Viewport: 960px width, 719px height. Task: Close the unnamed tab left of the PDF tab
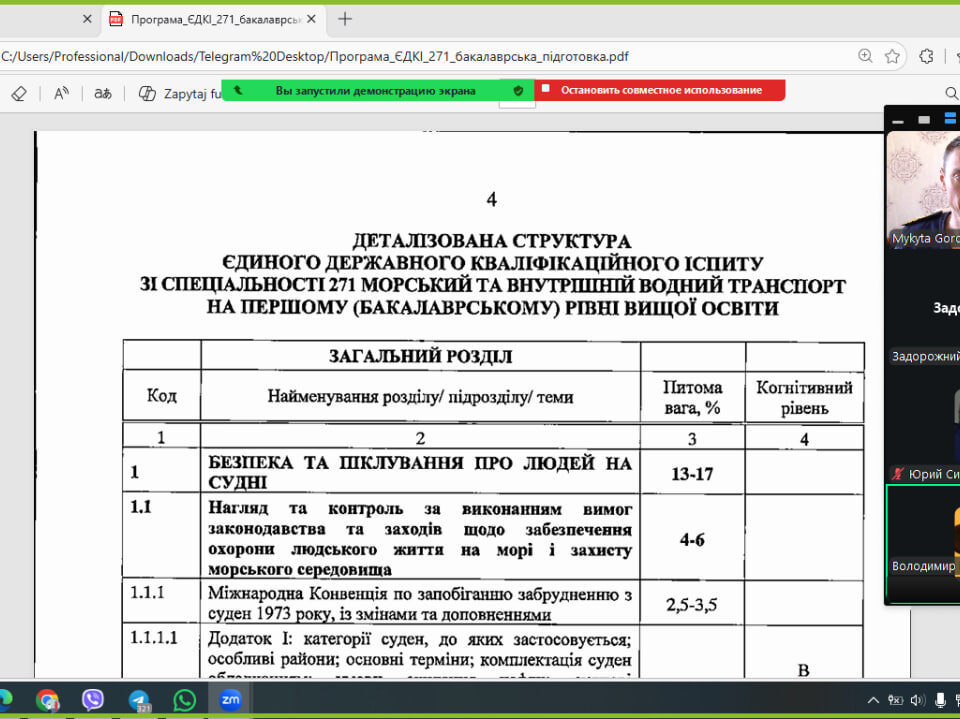pyautogui.click(x=87, y=20)
